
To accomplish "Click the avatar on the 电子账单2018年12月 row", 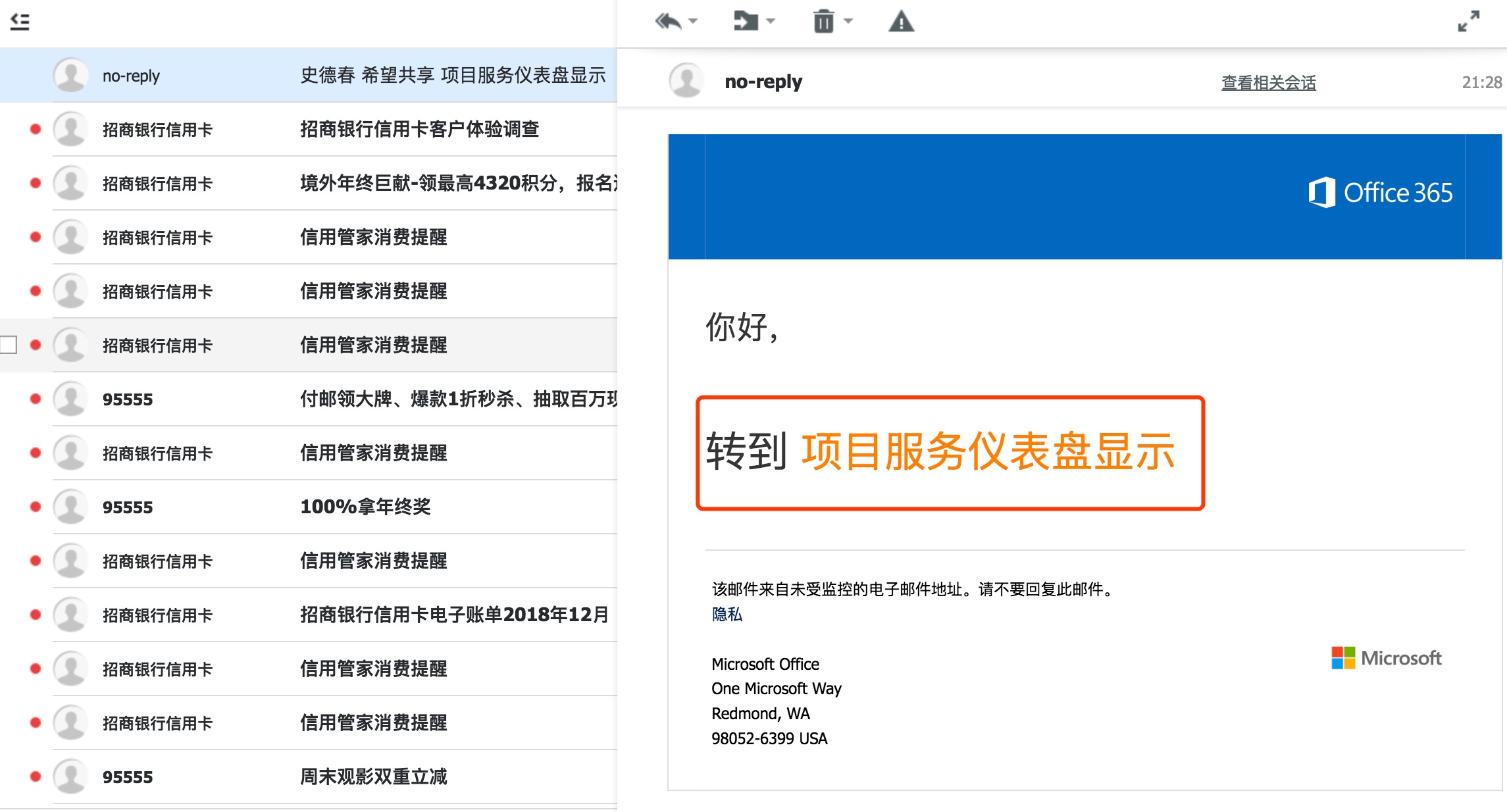I will pyautogui.click(x=70, y=615).
